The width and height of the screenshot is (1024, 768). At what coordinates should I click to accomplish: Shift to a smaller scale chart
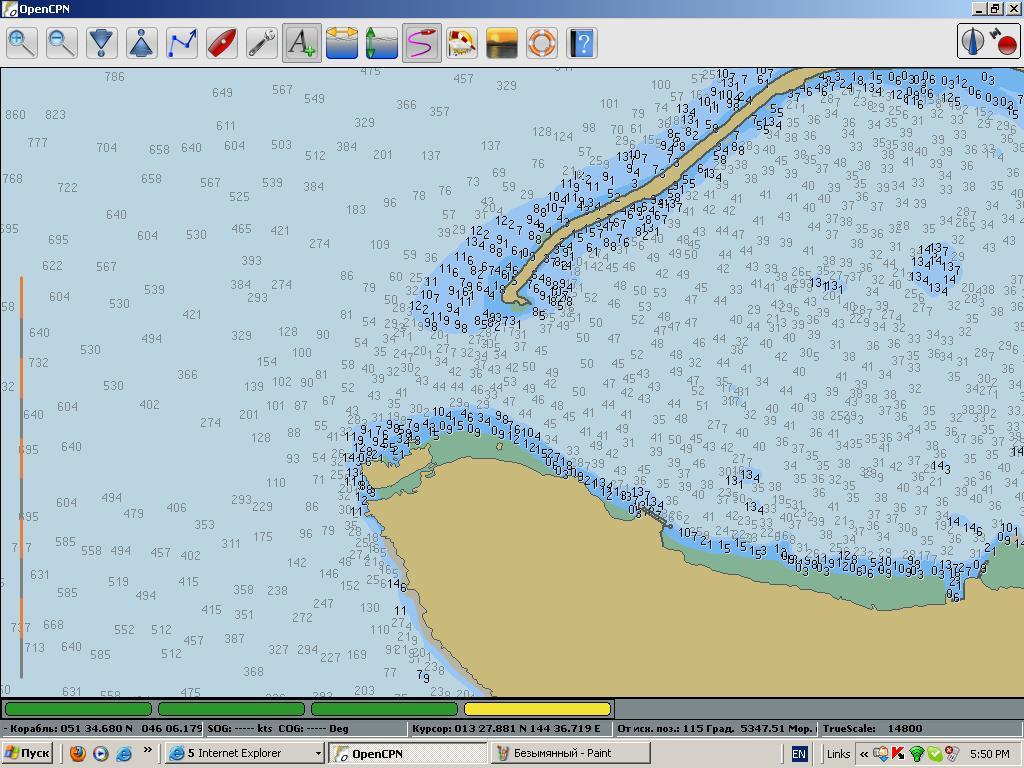(x=142, y=43)
